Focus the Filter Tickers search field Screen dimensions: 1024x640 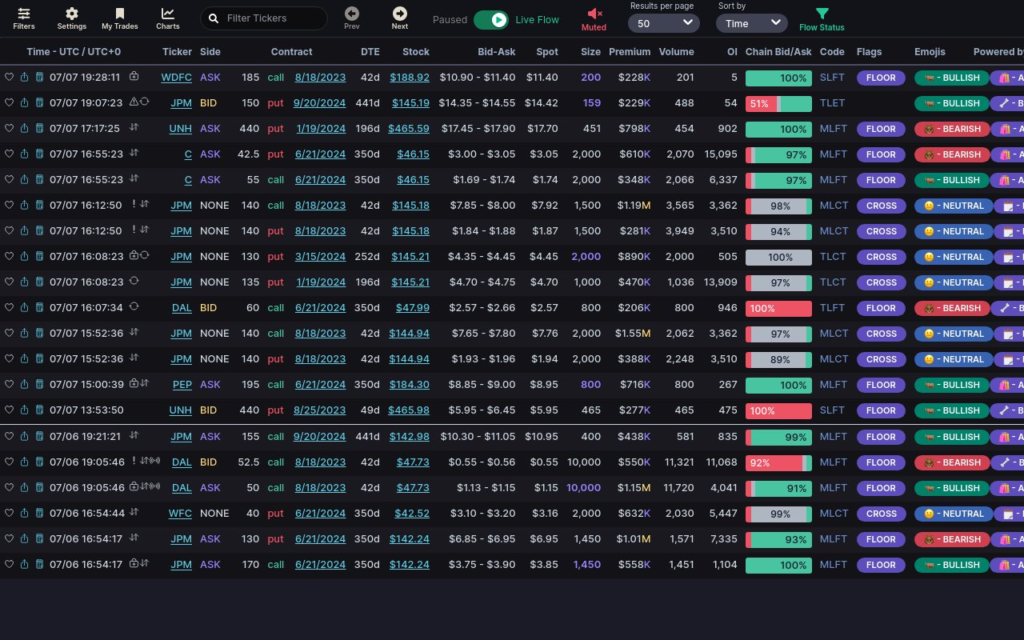264,18
